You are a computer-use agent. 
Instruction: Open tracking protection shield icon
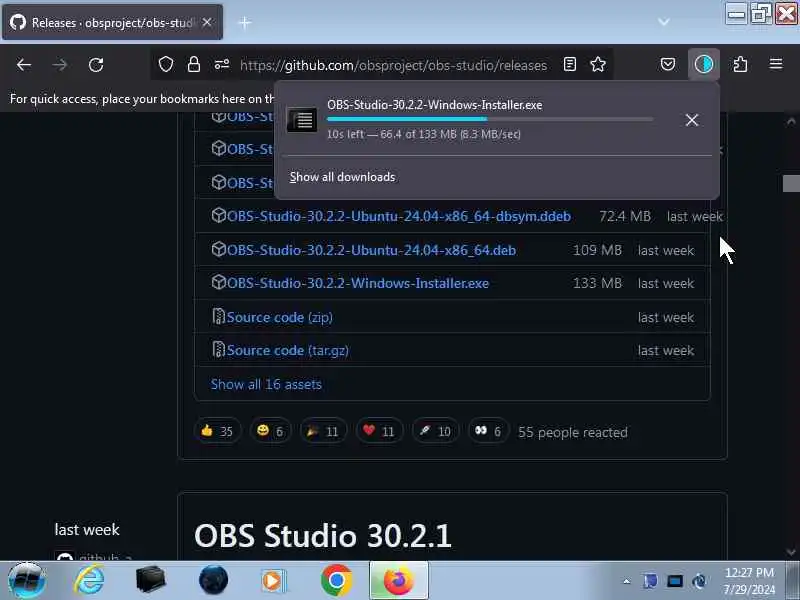(x=166, y=64)
